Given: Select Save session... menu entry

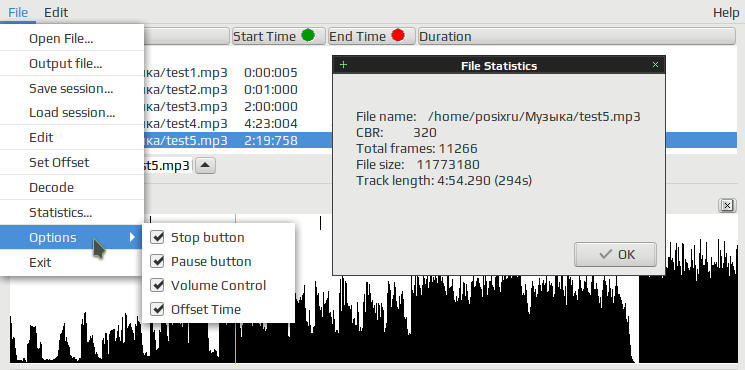Looking at the screenshot, I should click(x=72, y=89).
